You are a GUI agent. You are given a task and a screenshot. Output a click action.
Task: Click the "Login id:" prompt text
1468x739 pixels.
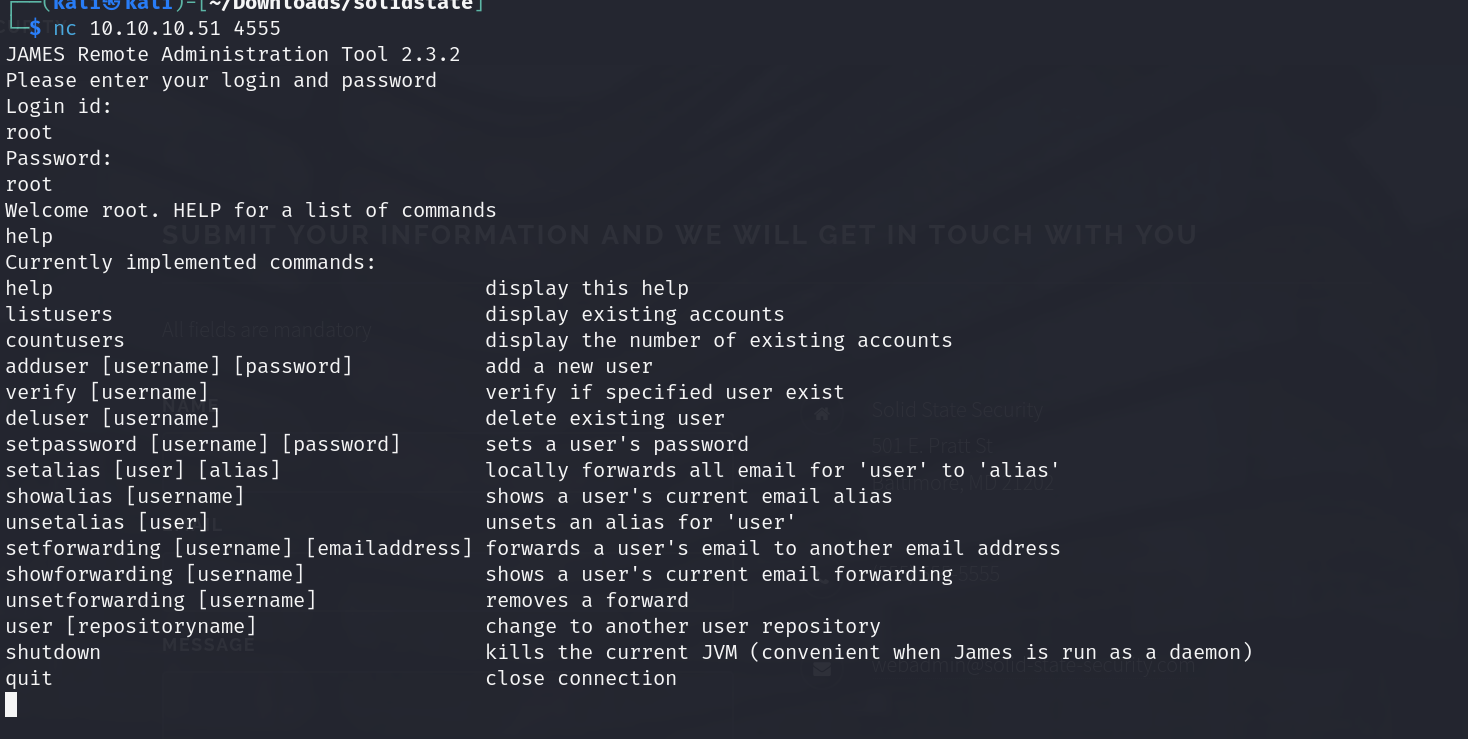[59, 106]
